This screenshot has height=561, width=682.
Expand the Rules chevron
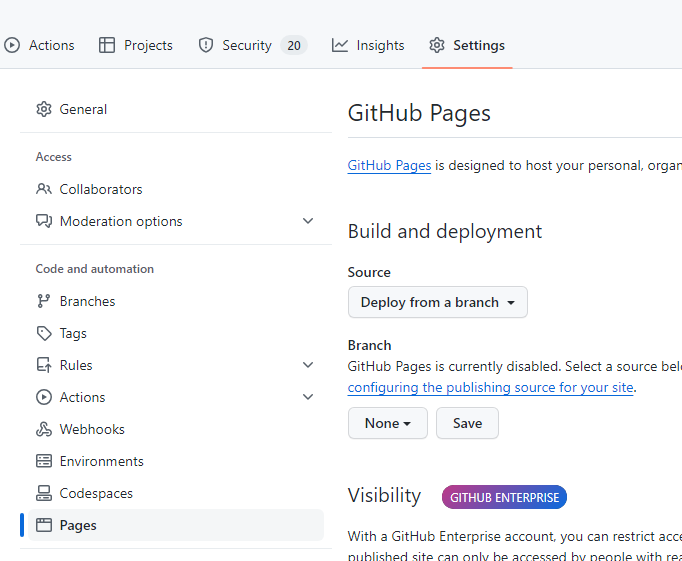pos(308,365)
